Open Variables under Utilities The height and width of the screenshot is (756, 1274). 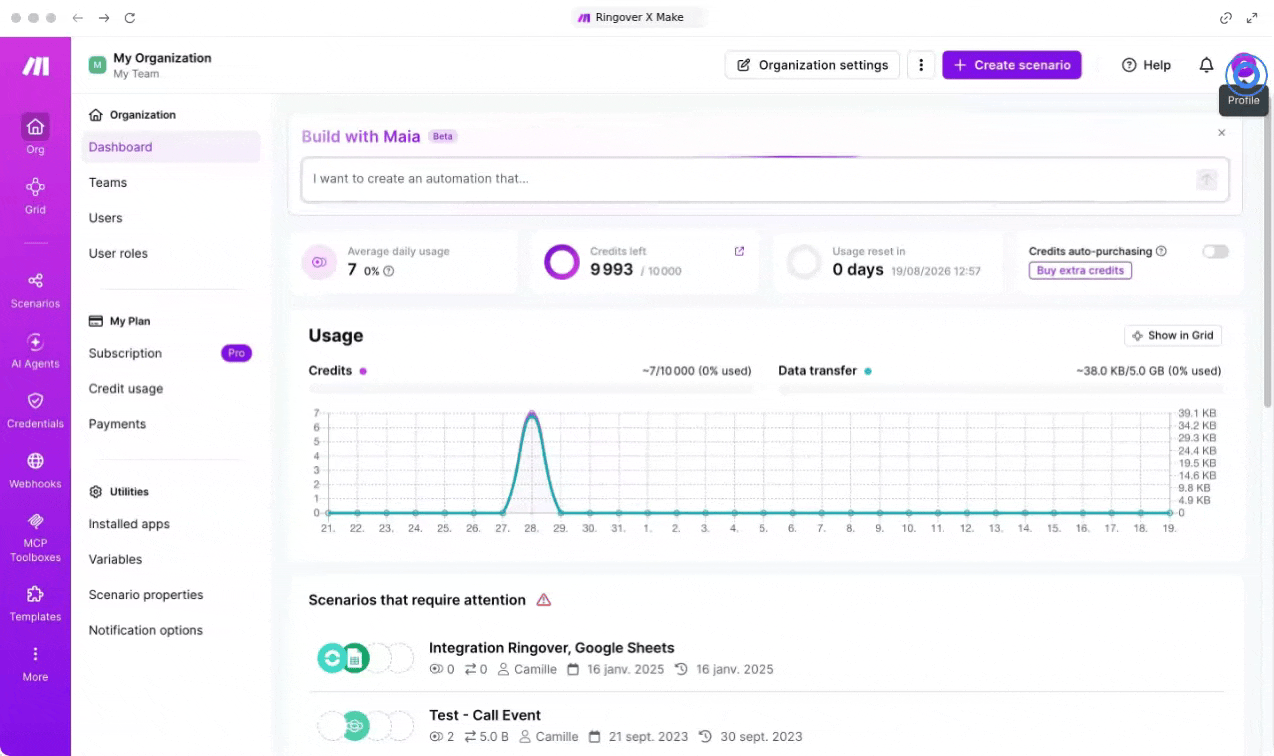[115, 560]
